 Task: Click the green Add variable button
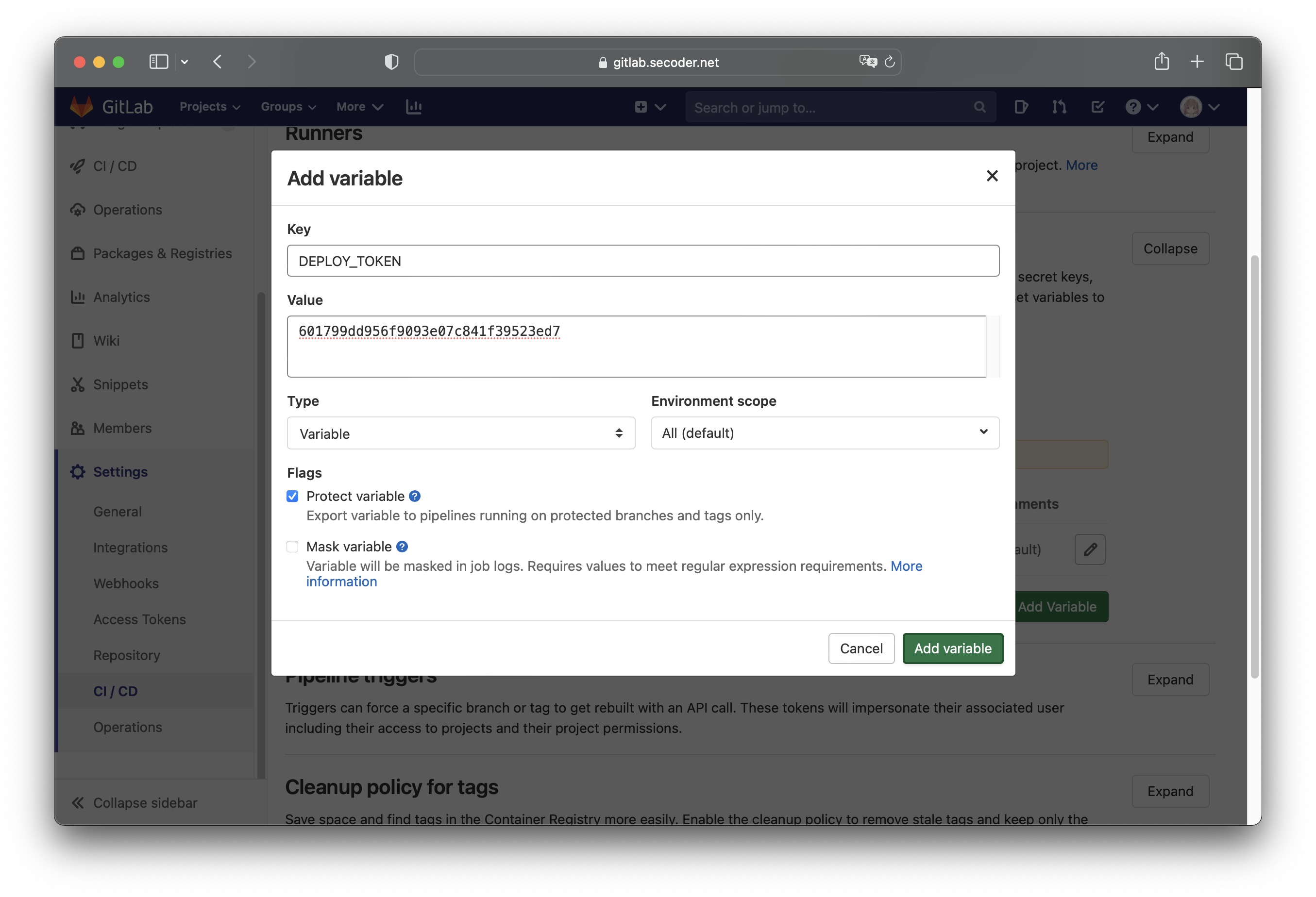(952, 648)
